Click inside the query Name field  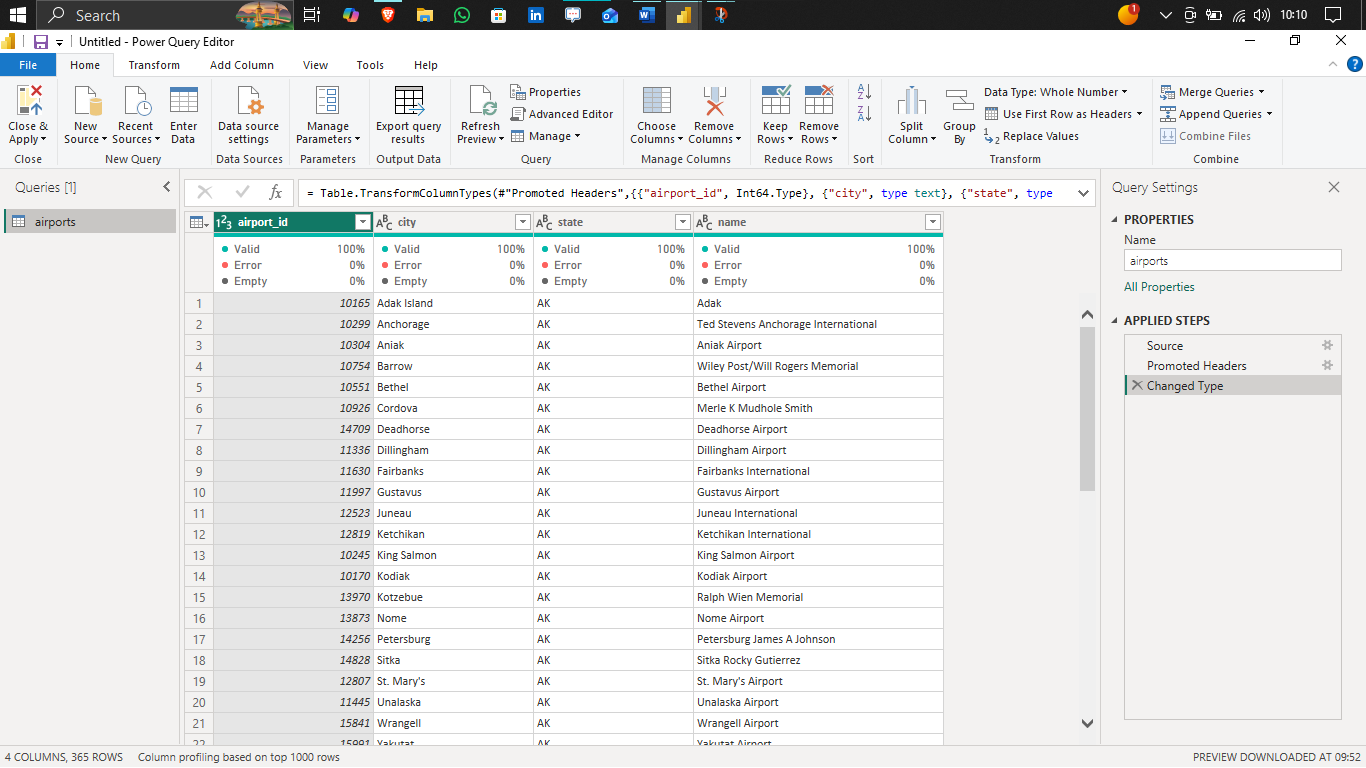pyautogui.click(x=1232, y=260)
